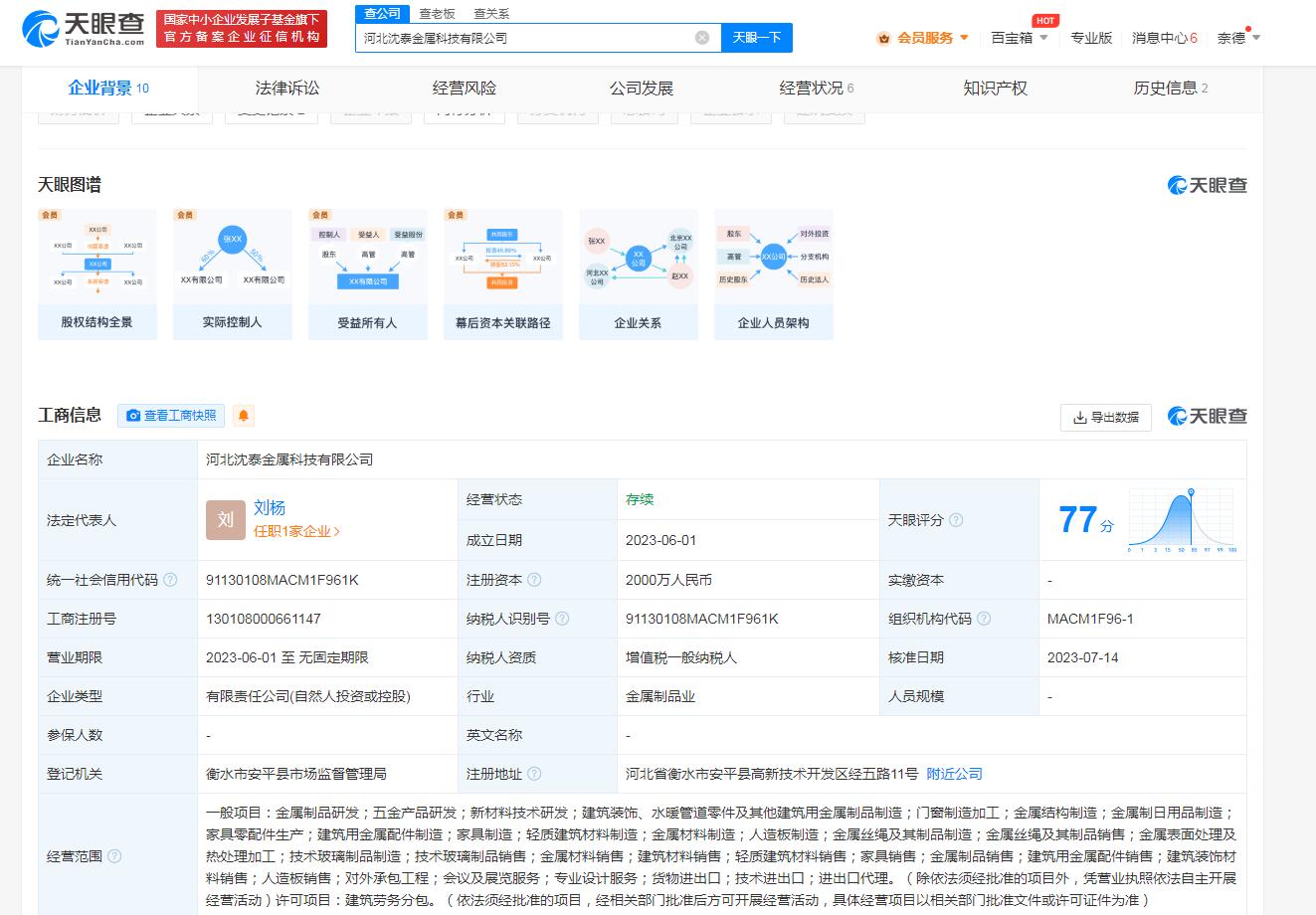Open 企业人员架构 graph thumbnail
The height and width of the screenshot is (915, 1316).
[x=774, y=274]
